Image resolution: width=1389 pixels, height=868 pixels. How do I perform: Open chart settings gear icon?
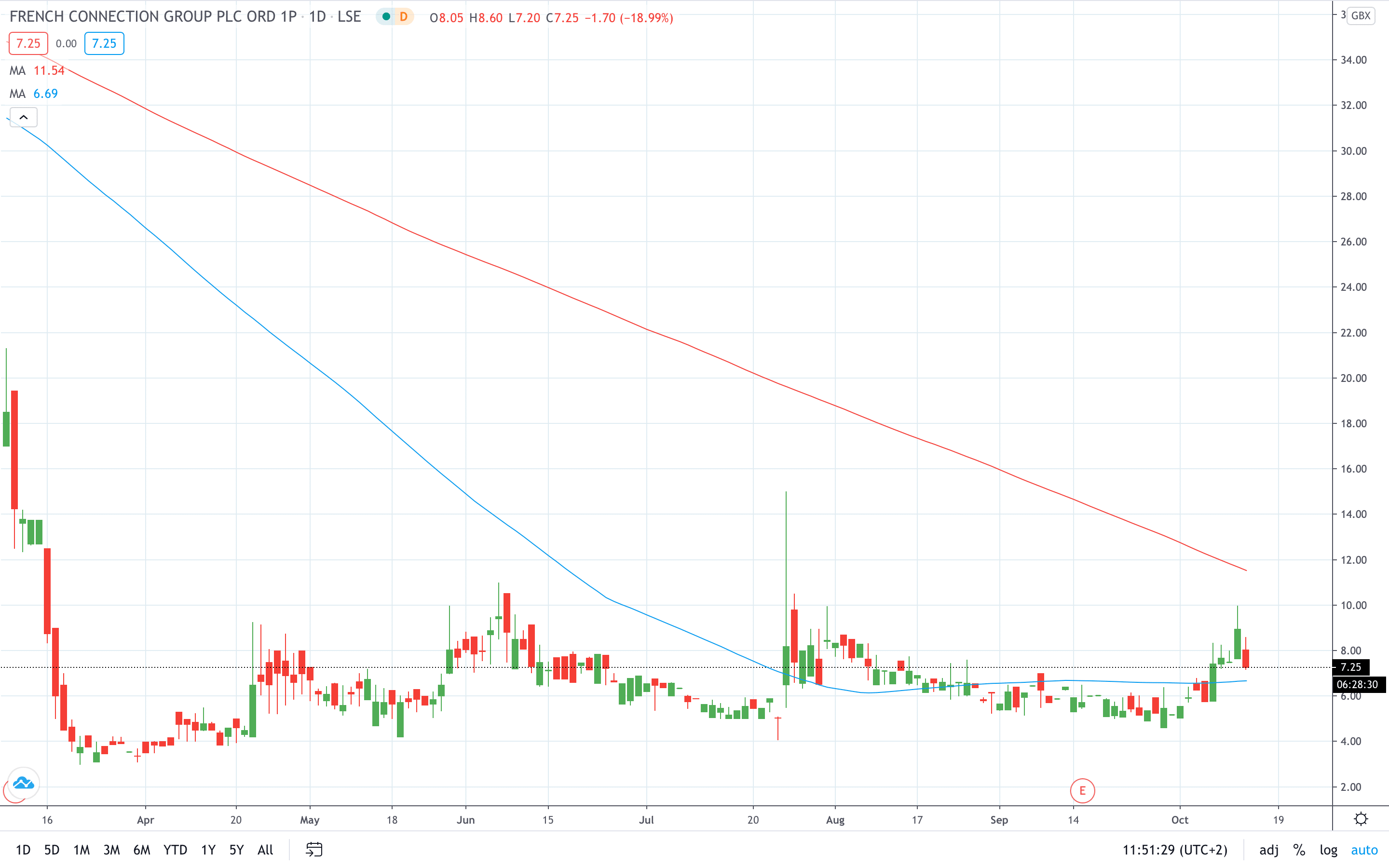click(1361, 819)
